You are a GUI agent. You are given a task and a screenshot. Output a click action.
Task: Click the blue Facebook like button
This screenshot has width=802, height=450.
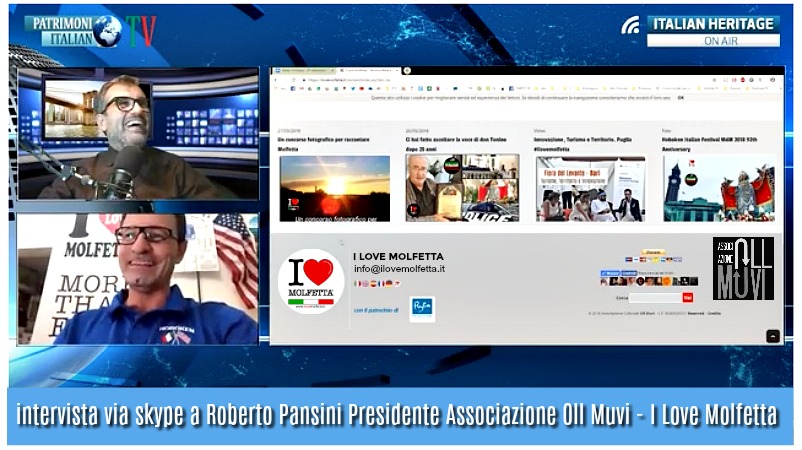click(610, 273)
